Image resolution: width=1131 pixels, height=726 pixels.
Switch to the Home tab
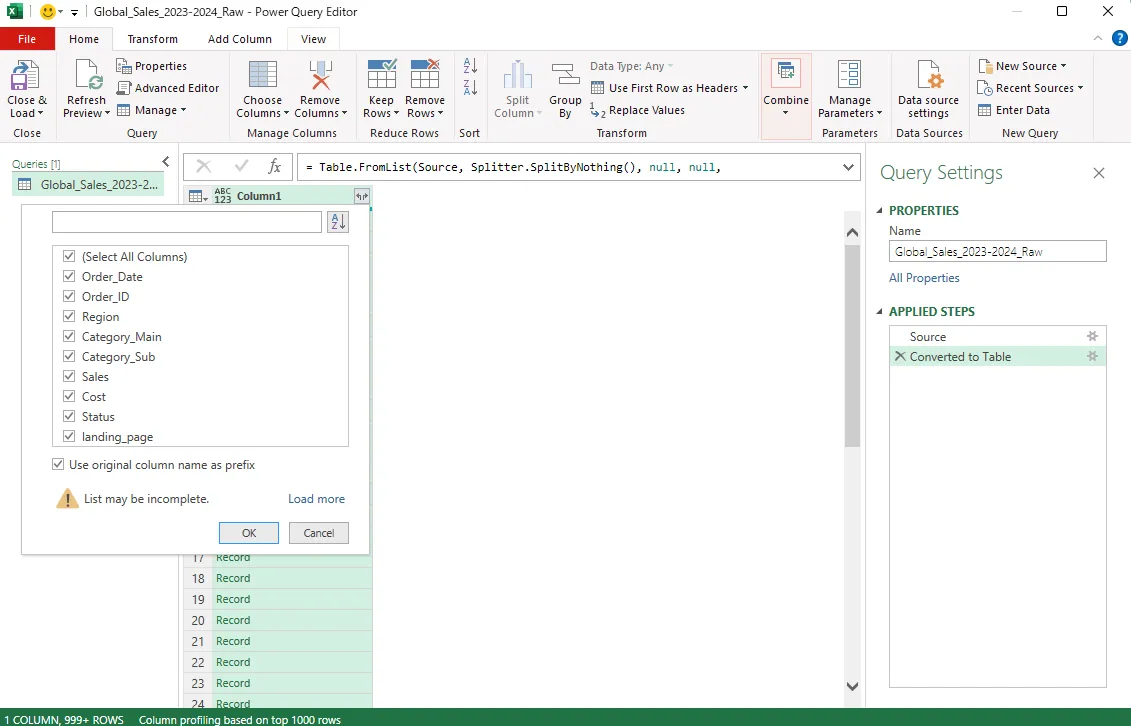tap(84, 39)
